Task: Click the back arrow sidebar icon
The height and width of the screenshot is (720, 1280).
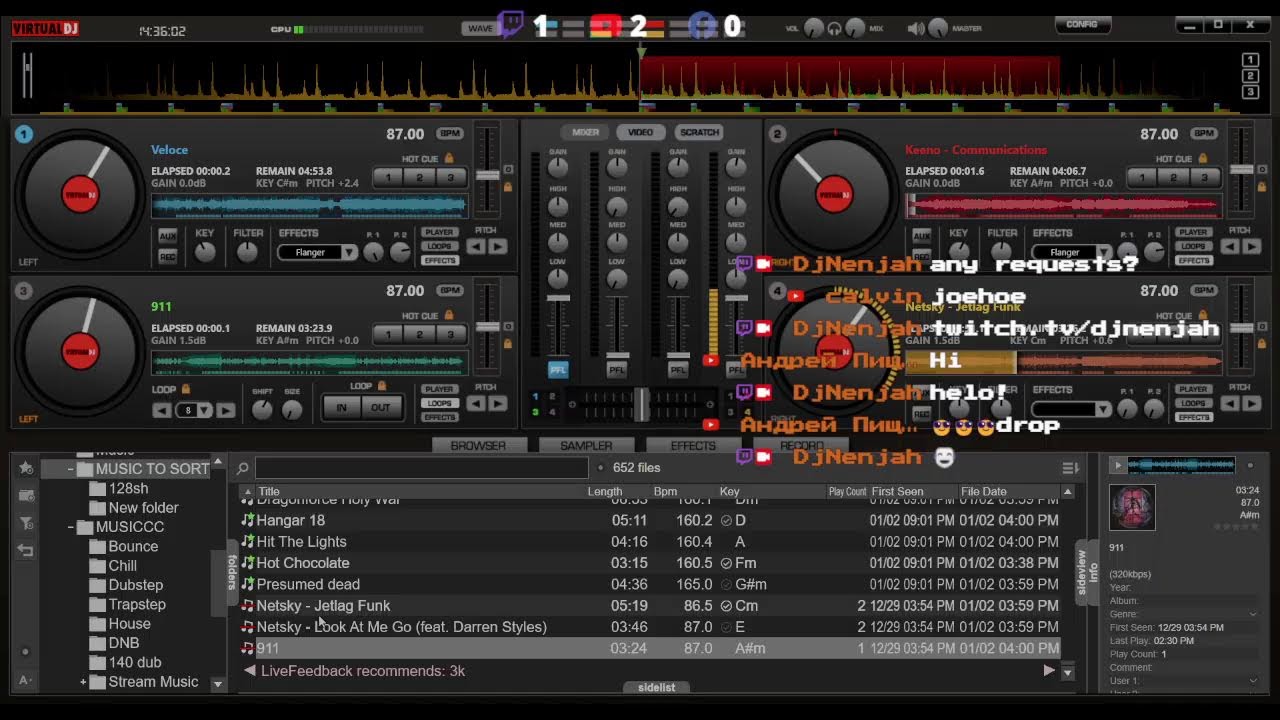Action: click(x=25, y=550)
